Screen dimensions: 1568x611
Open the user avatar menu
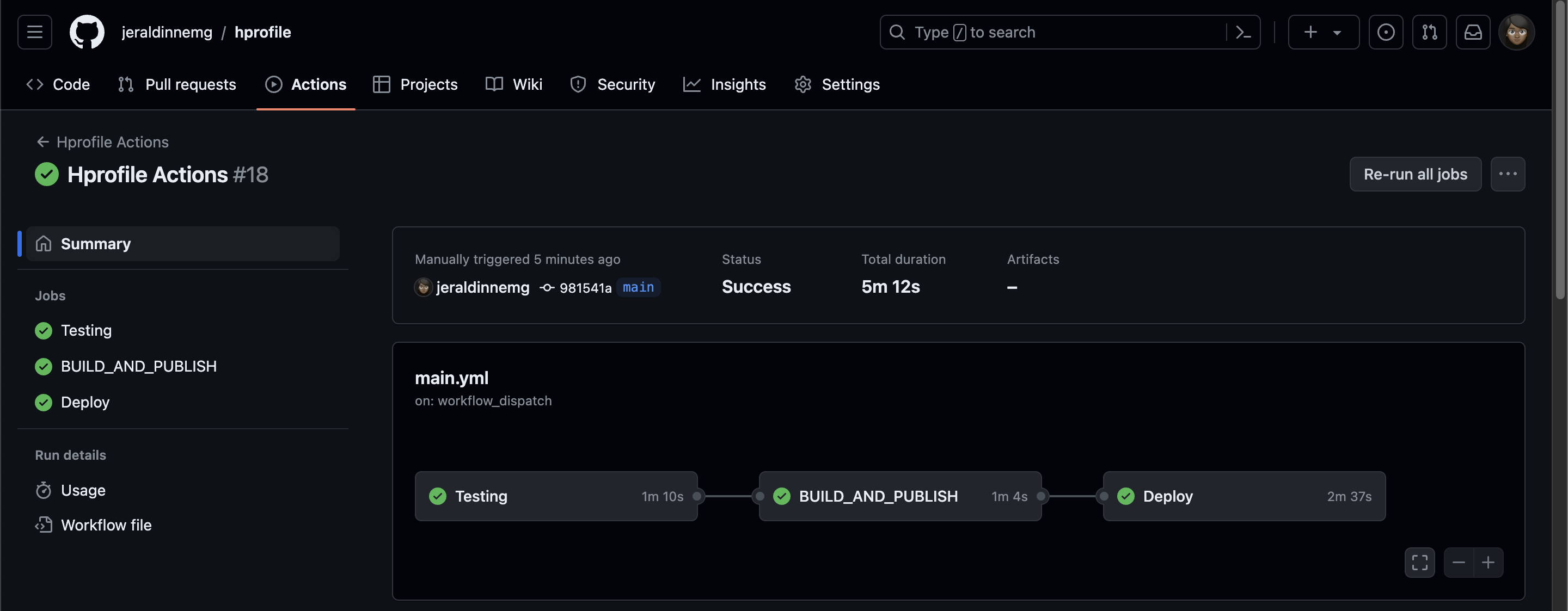click(x=1516, y=32)
